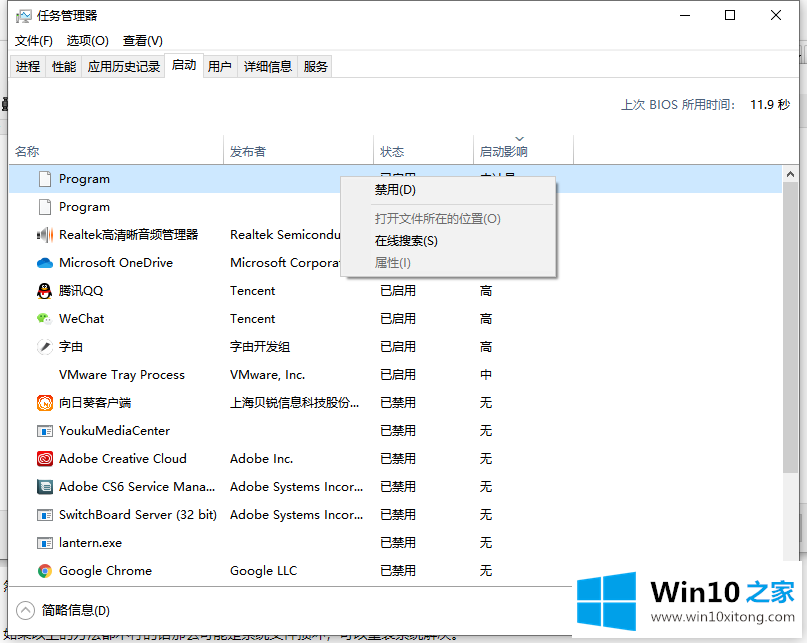Click the Tencent QQ penguin icon
807x643 pixels.
click(45, 291)
